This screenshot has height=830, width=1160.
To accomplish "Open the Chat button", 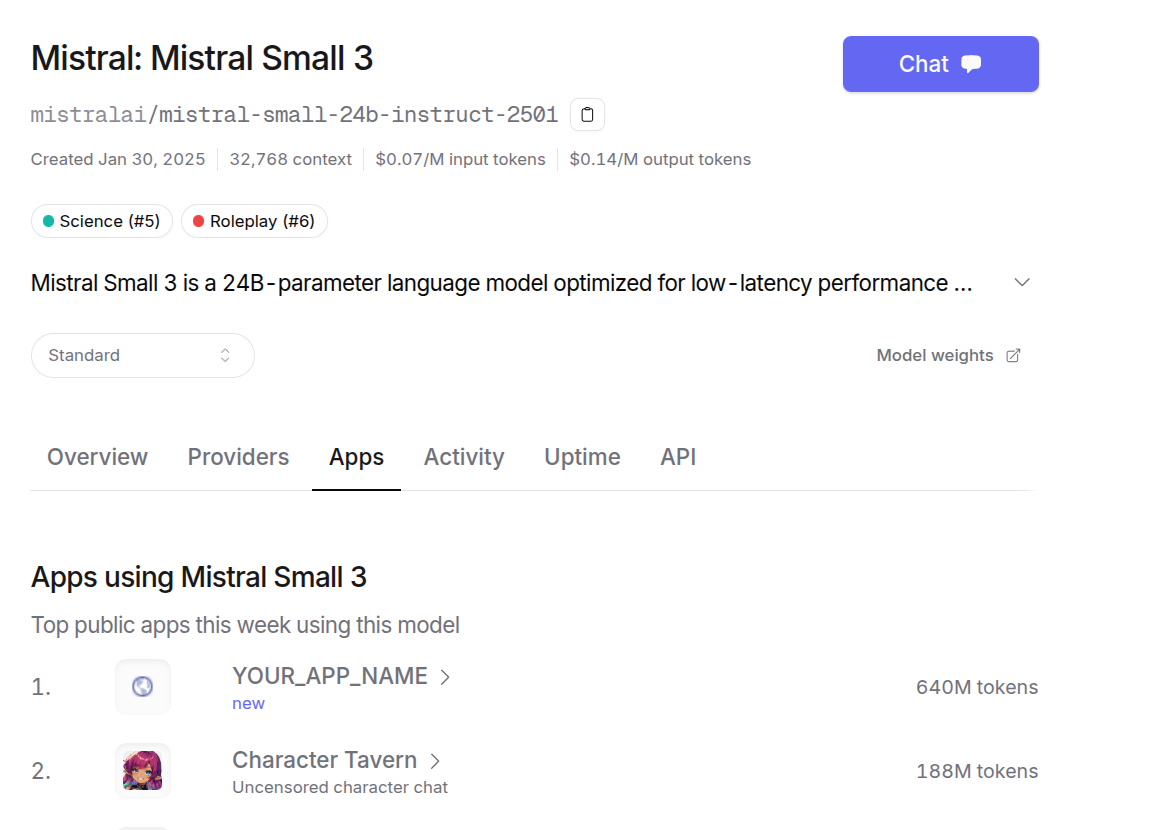I will point(940,64).
